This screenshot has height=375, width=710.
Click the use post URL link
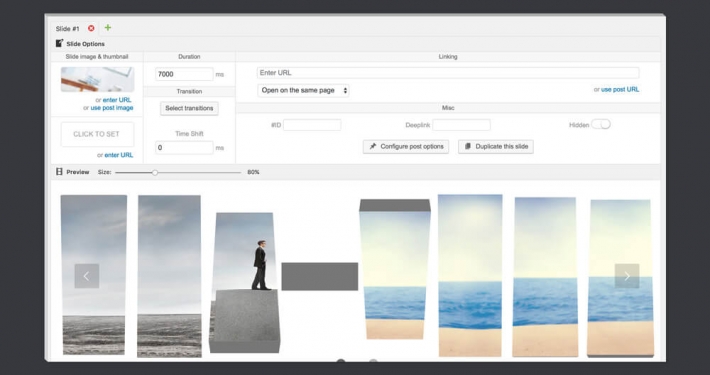(x=620, y=90)
